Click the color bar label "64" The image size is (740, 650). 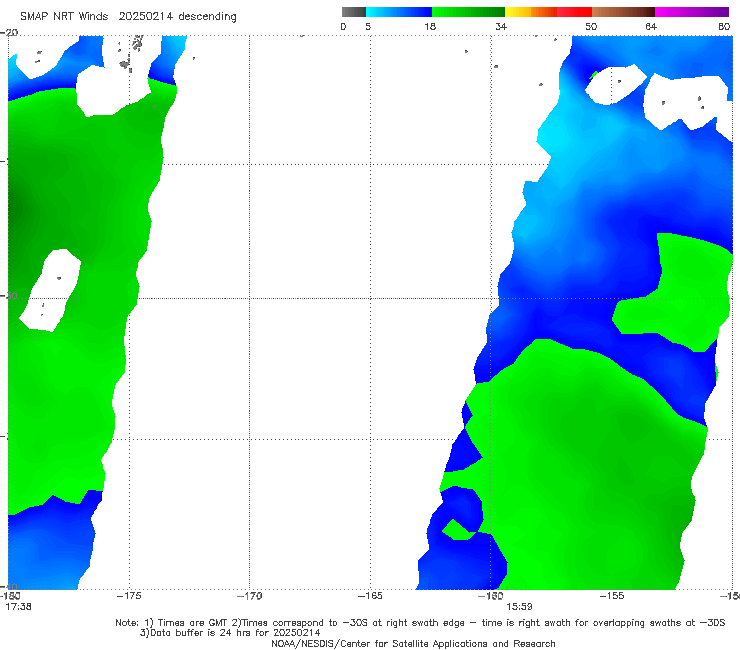coord(651,26)
